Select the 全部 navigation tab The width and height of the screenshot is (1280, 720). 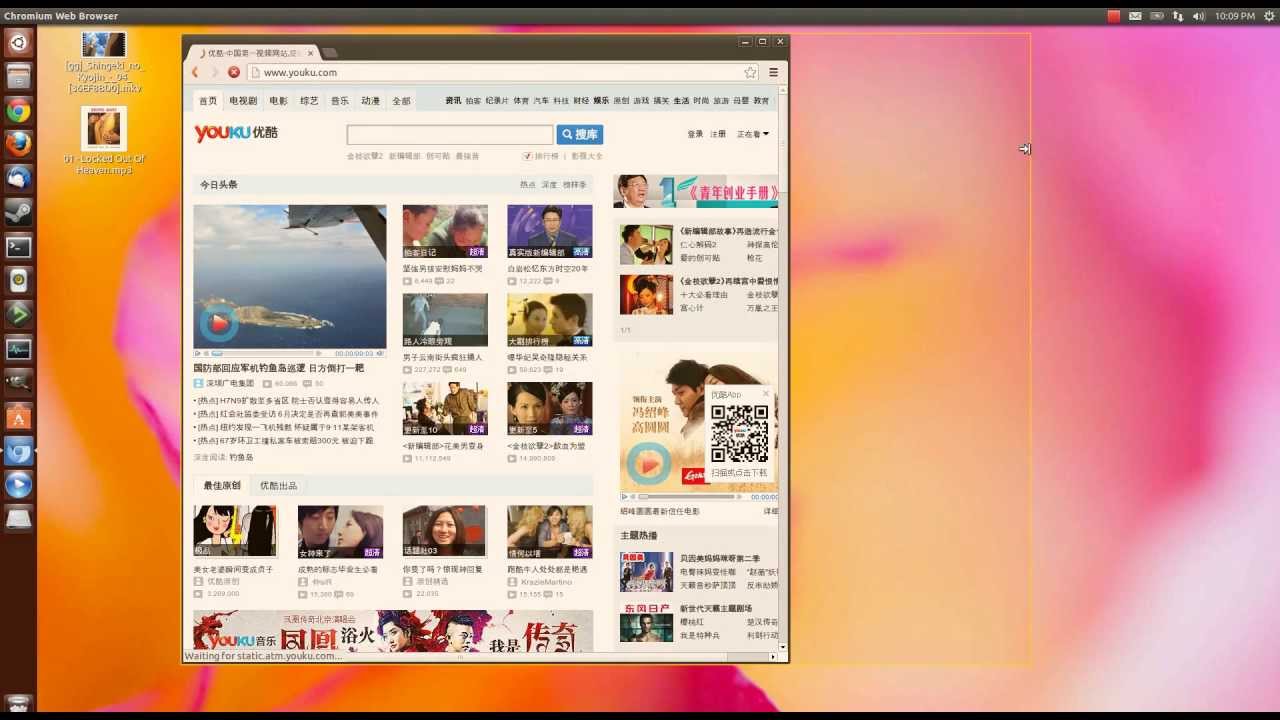[401, 101]
